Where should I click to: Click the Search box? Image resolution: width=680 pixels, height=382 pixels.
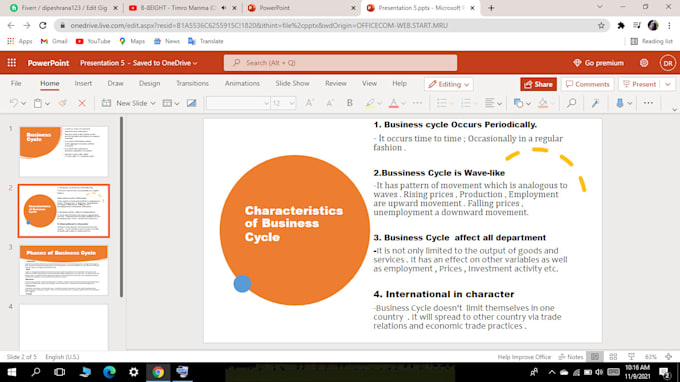point(340,63)
